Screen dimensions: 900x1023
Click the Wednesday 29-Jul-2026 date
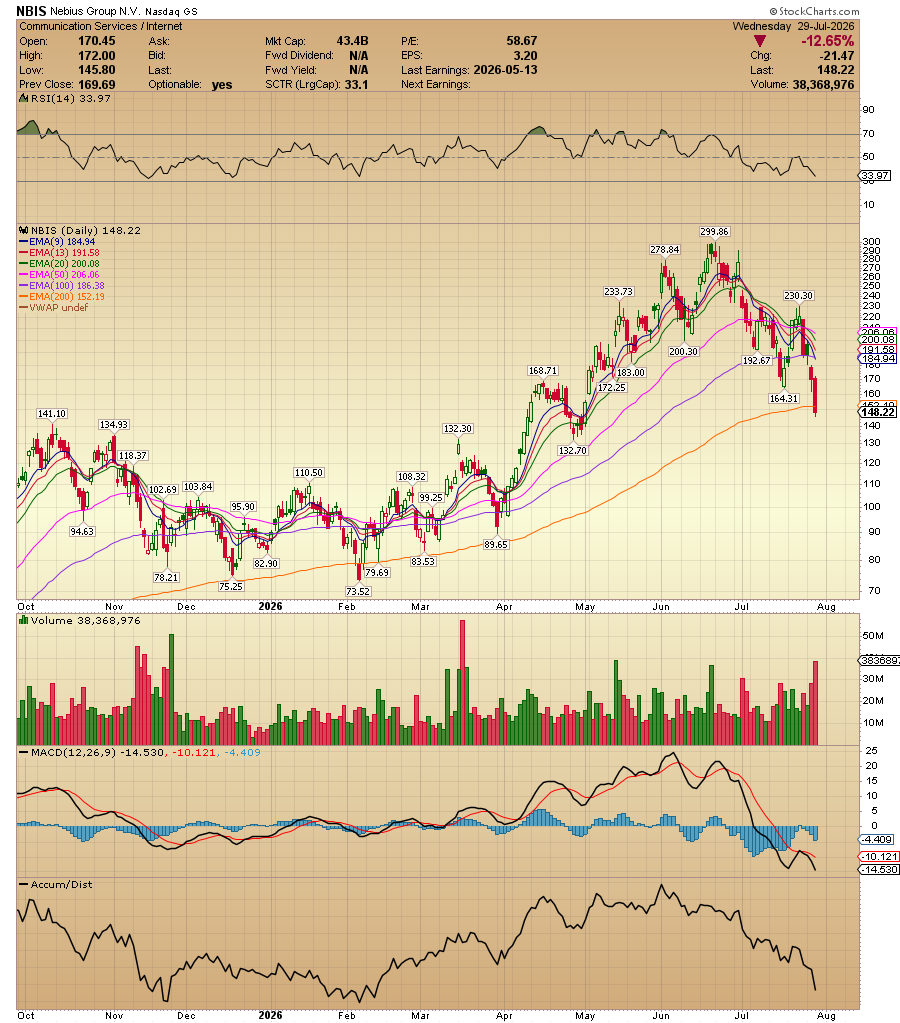click(x=794, y=26)
